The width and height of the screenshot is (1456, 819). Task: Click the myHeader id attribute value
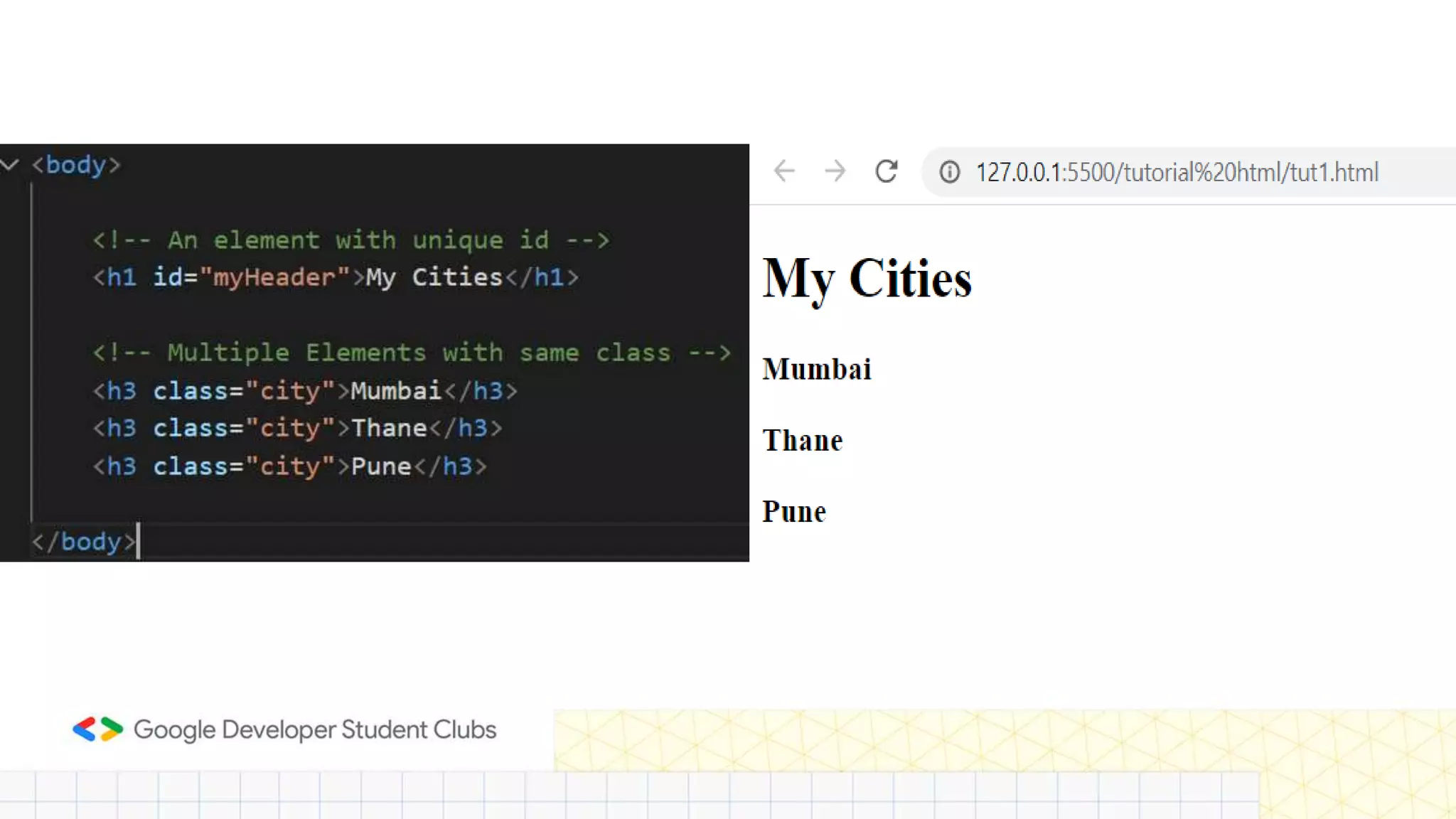click(x=274, y=277)
